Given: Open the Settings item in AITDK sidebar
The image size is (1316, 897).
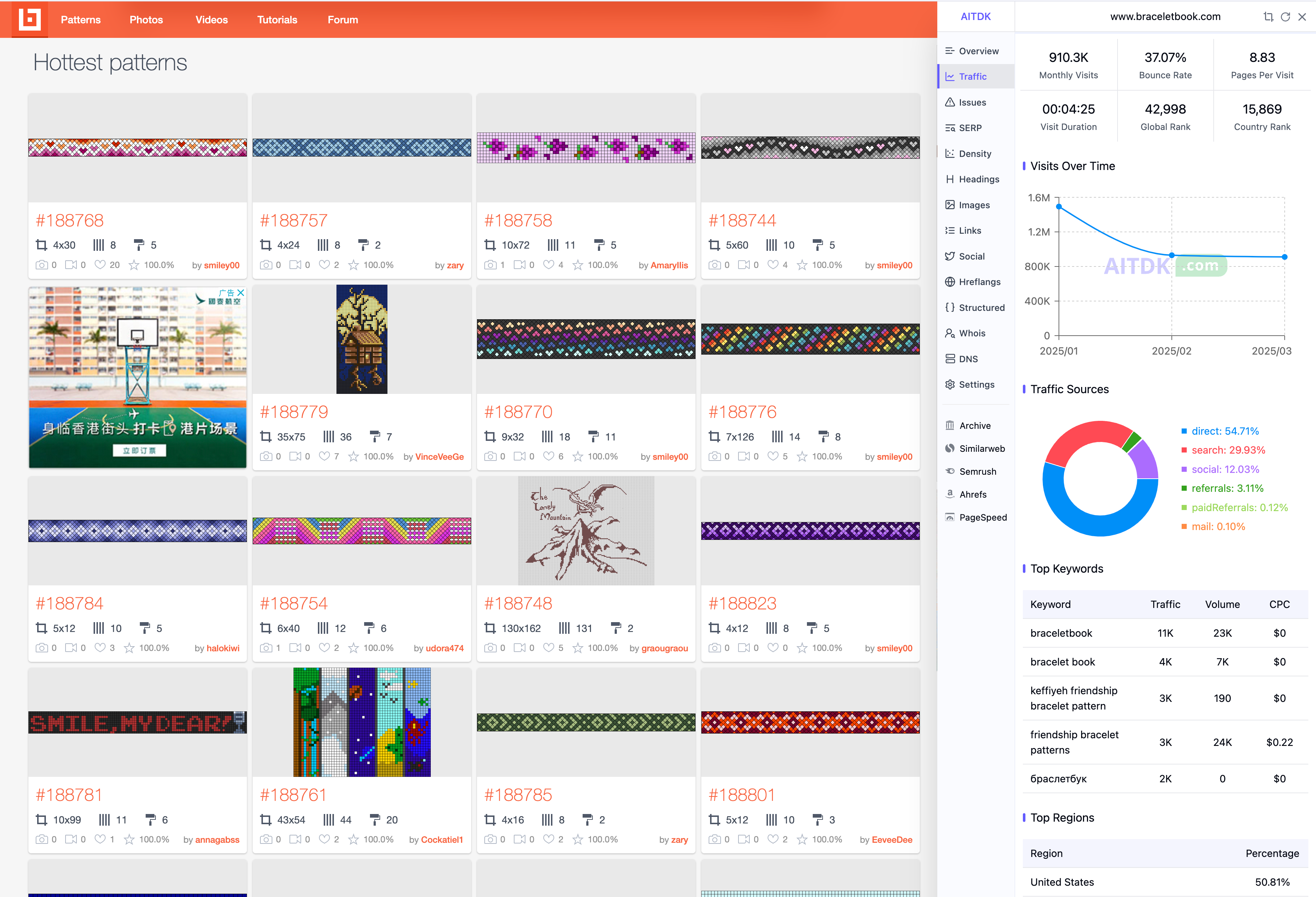Looking at the screenshot, I should coord(976,384).
